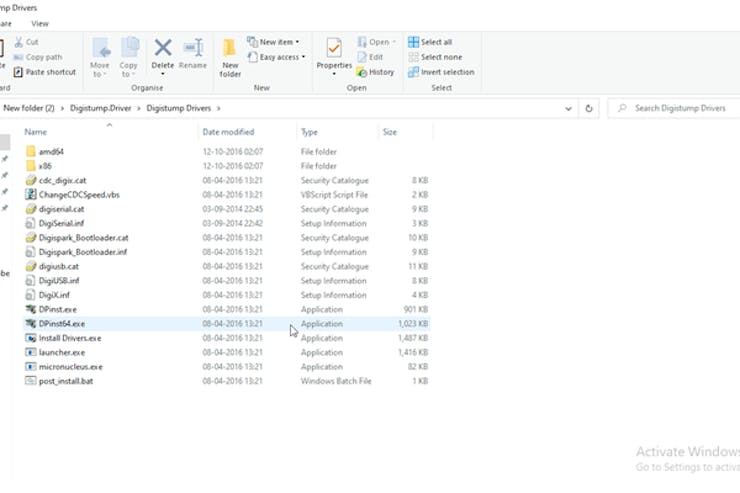The width and height of the screenshot is (740, 493).
Task: Sort files by Date modified column
Action: [228, 132]
